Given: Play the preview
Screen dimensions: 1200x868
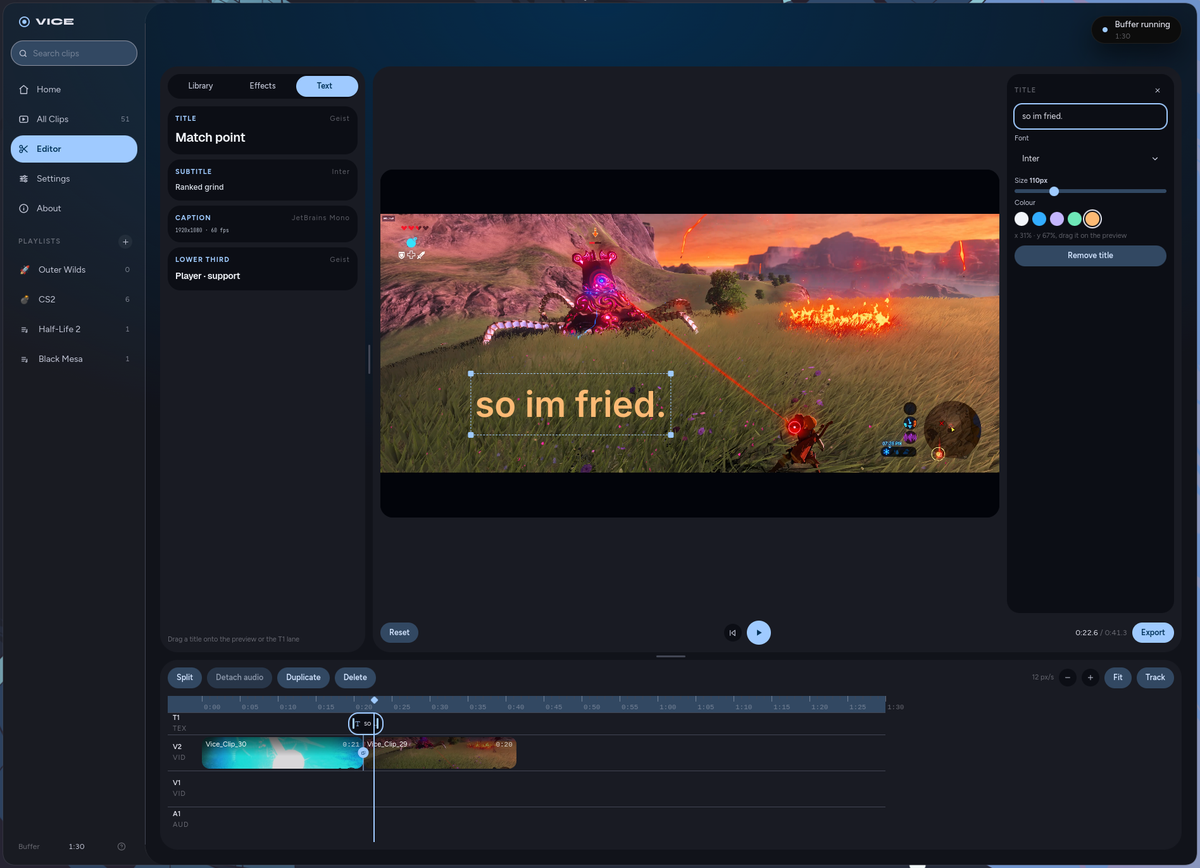Looking at the screenshot, I should click(x=759, y=632).
